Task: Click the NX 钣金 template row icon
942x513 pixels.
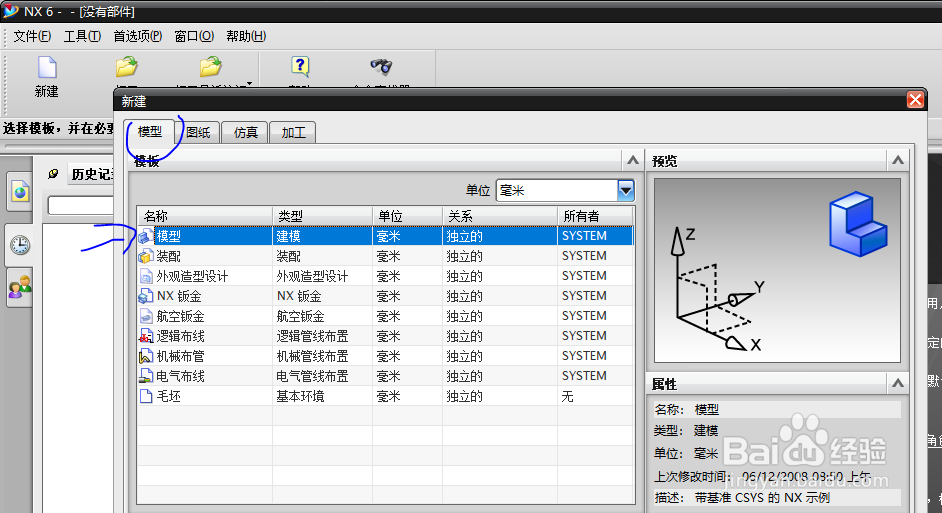Action: [x=145, y=296]
